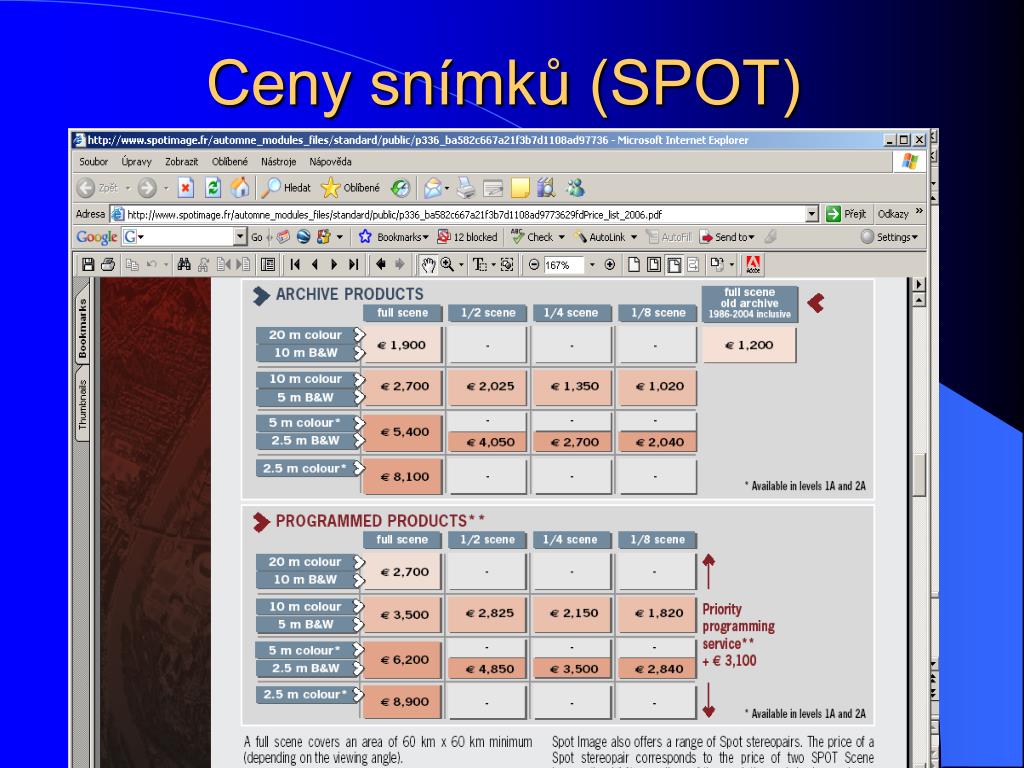Open the Zobrazit menu

(182, 161)
